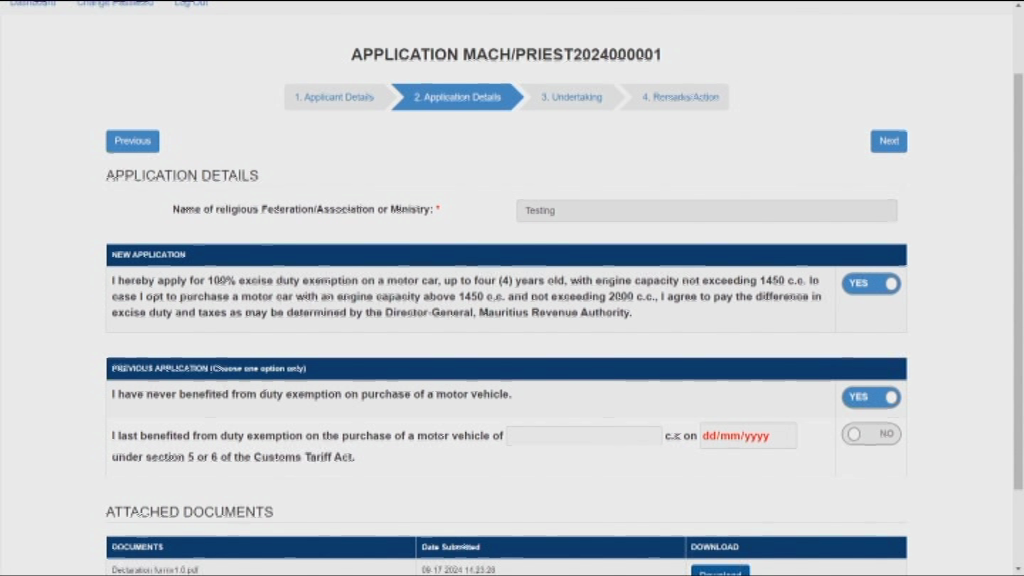This screenshot has height=576, width=1024.
Task: Open the Change Password link
Action: pyautogui.click(x=115, y=4)
